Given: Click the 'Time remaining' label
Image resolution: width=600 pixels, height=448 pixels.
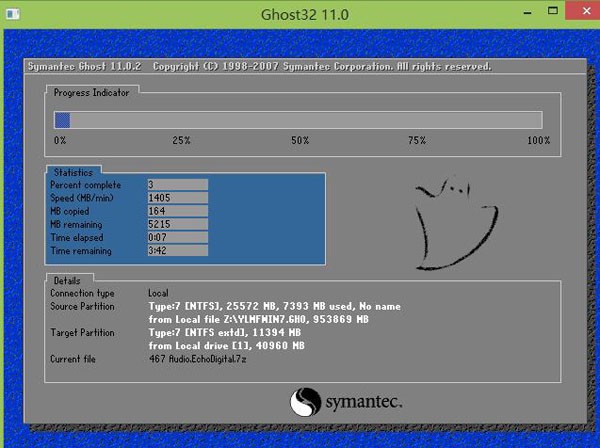Looking at the screenshot, I should point(81,251).
